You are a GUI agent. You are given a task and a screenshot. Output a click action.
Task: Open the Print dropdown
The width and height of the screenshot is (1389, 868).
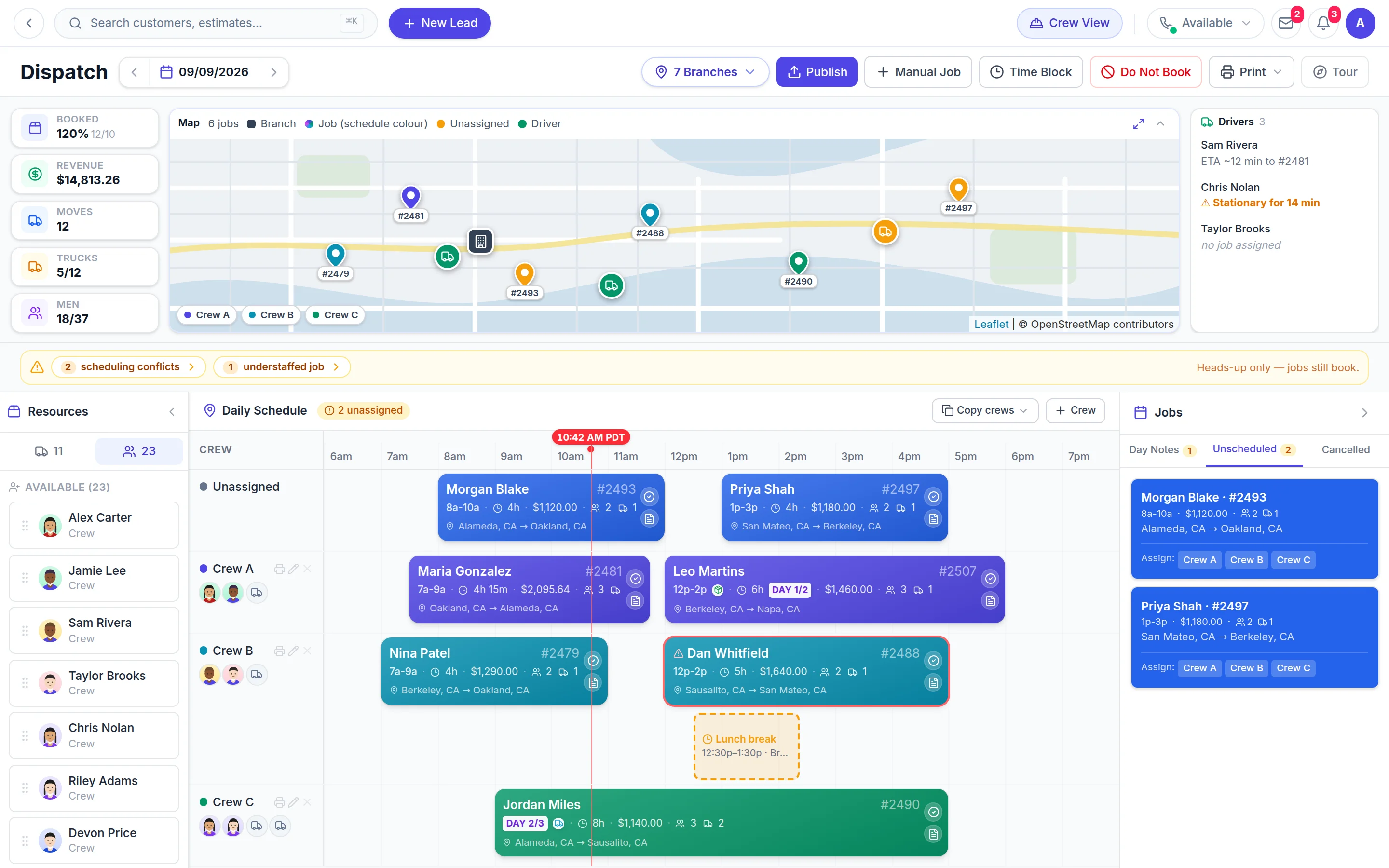(x=1251, y=72)
